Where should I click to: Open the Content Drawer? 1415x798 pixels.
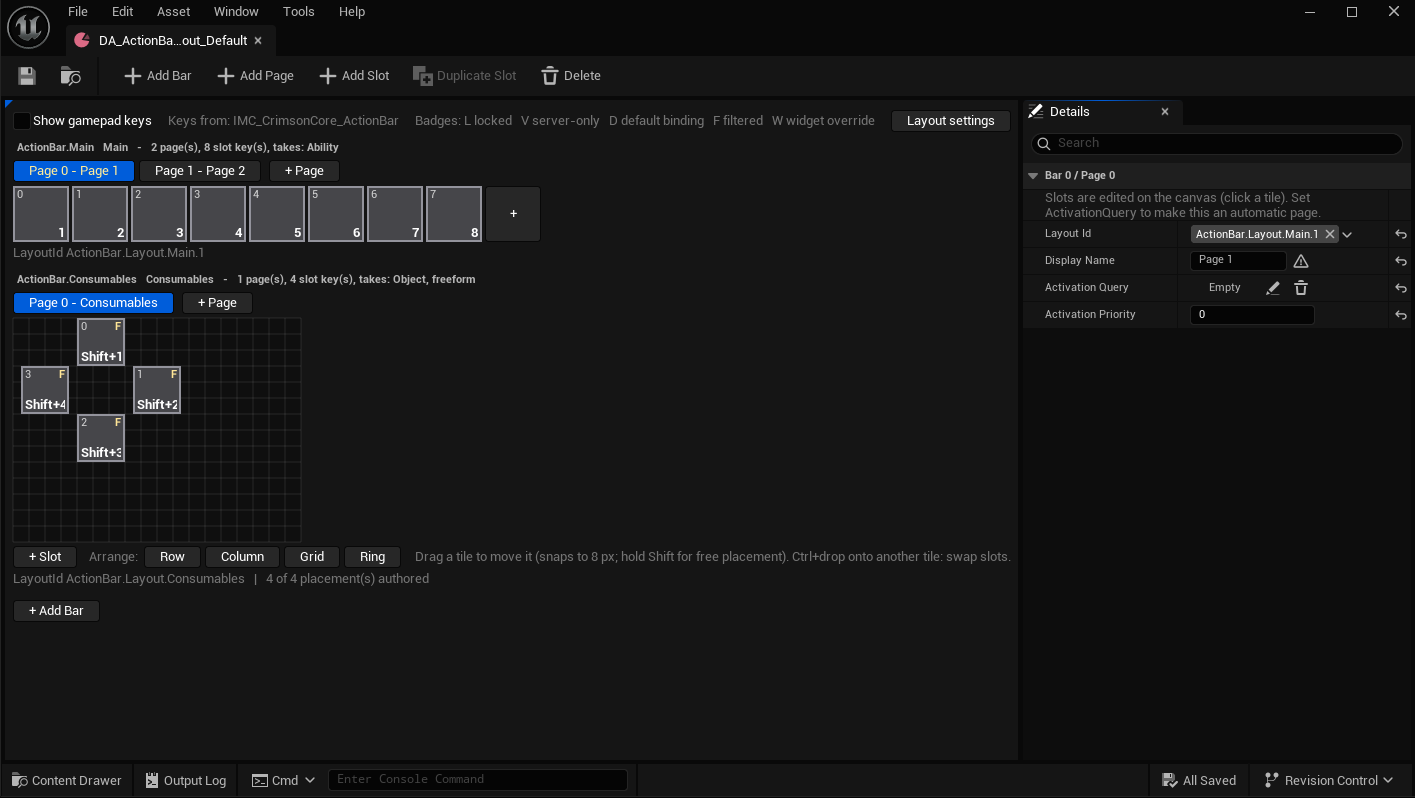67,781
